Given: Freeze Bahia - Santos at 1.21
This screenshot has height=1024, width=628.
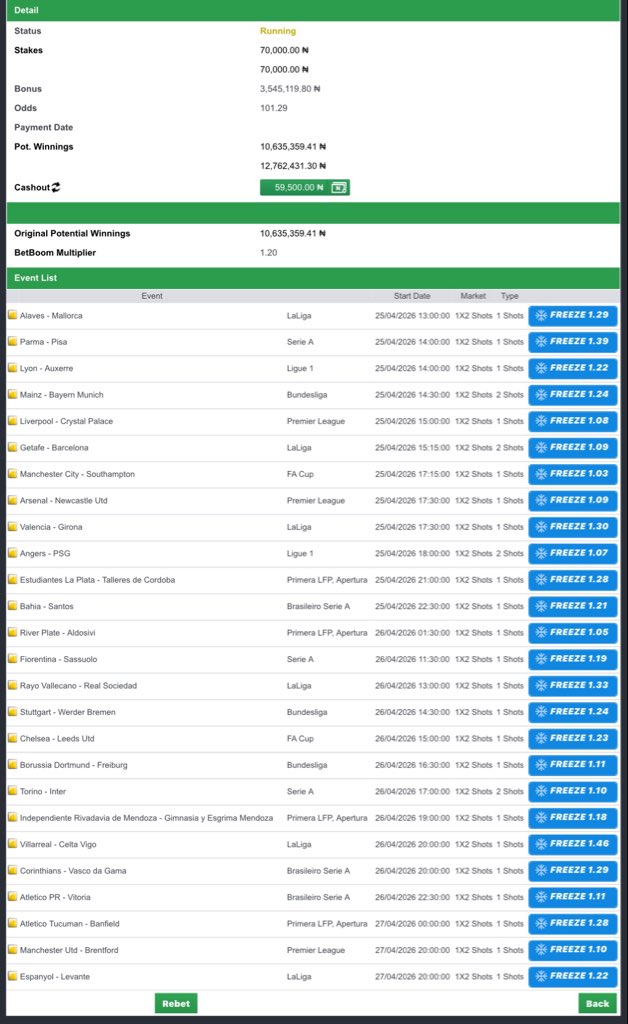Looking at the screenshot, I should [573, 606].
